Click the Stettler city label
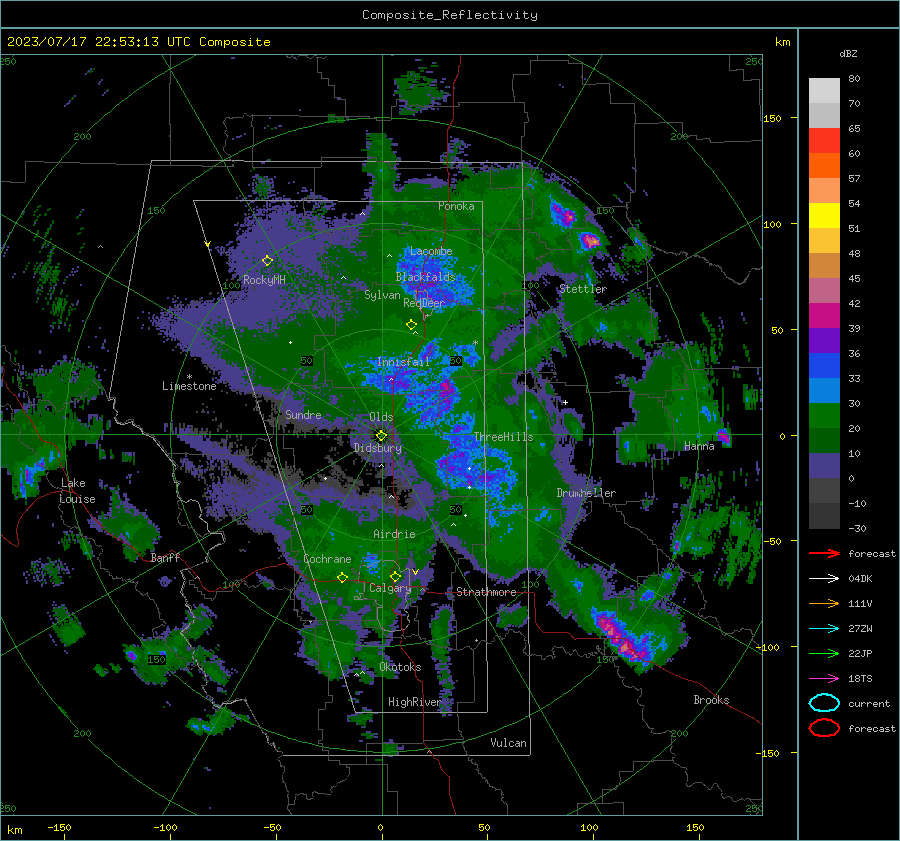900x841 pixels. [x=583, y=289]
